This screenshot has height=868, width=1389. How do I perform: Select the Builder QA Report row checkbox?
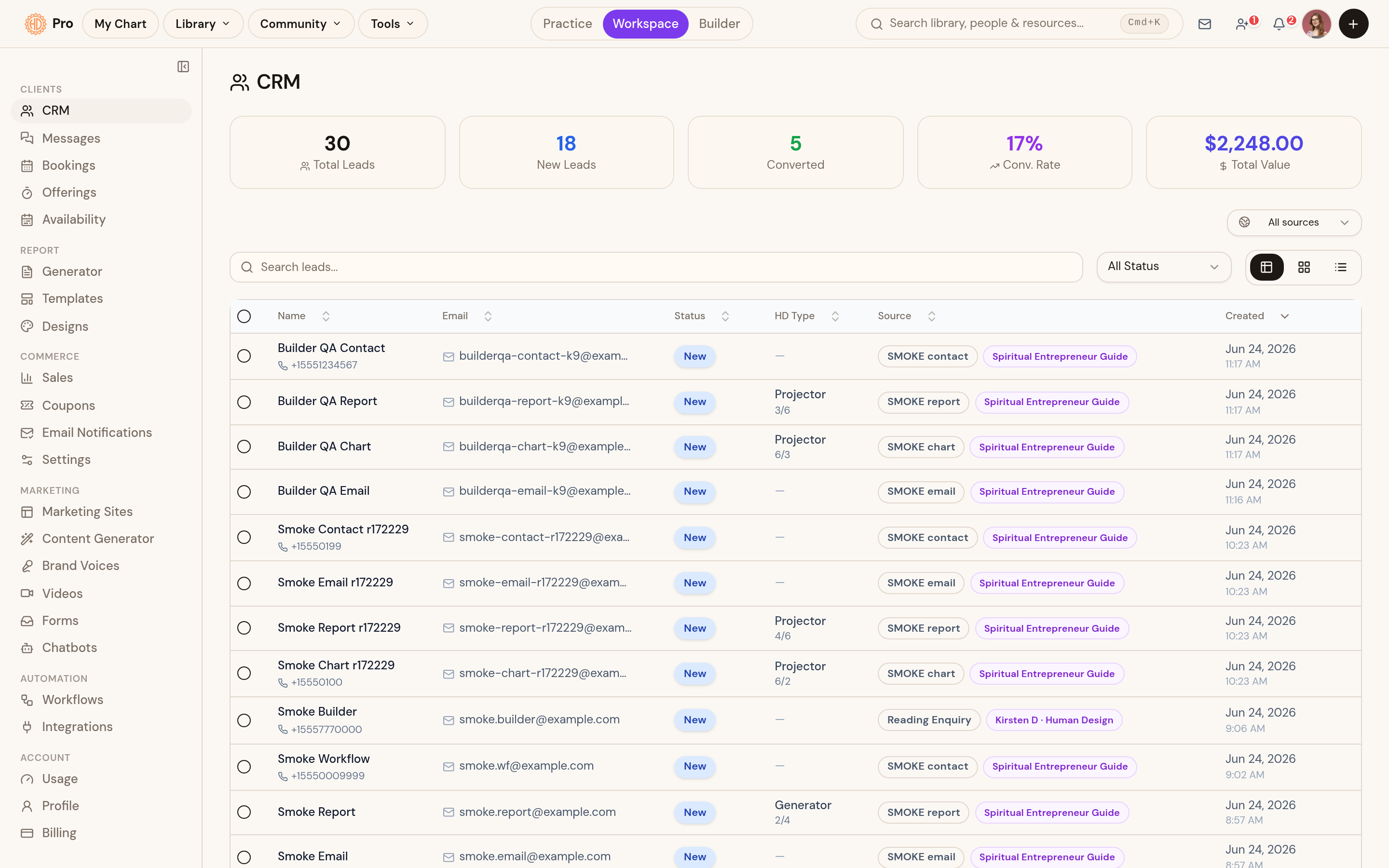coord(244,402)
